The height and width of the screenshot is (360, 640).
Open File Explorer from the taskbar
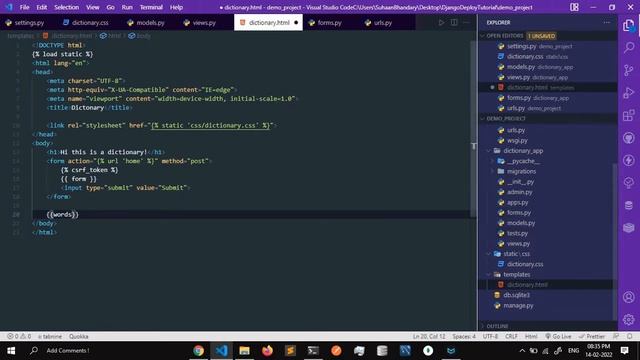[x=244, y=351]
